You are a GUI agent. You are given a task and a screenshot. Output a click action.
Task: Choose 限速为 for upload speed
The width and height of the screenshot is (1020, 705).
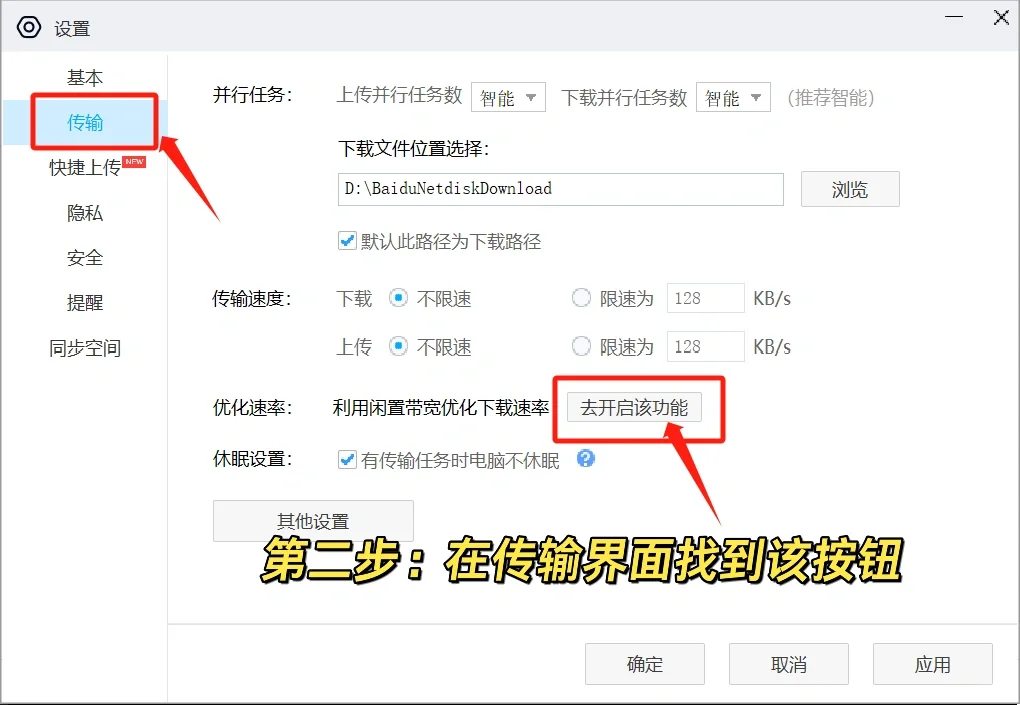(581, 347)
